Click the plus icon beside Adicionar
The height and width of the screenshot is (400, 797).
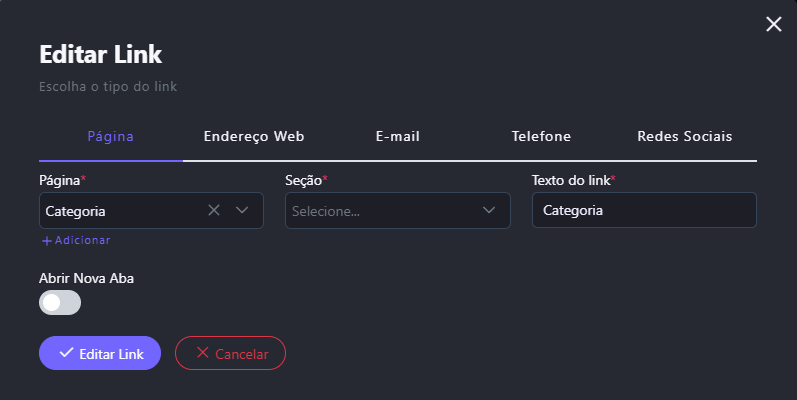coord(46,241)
